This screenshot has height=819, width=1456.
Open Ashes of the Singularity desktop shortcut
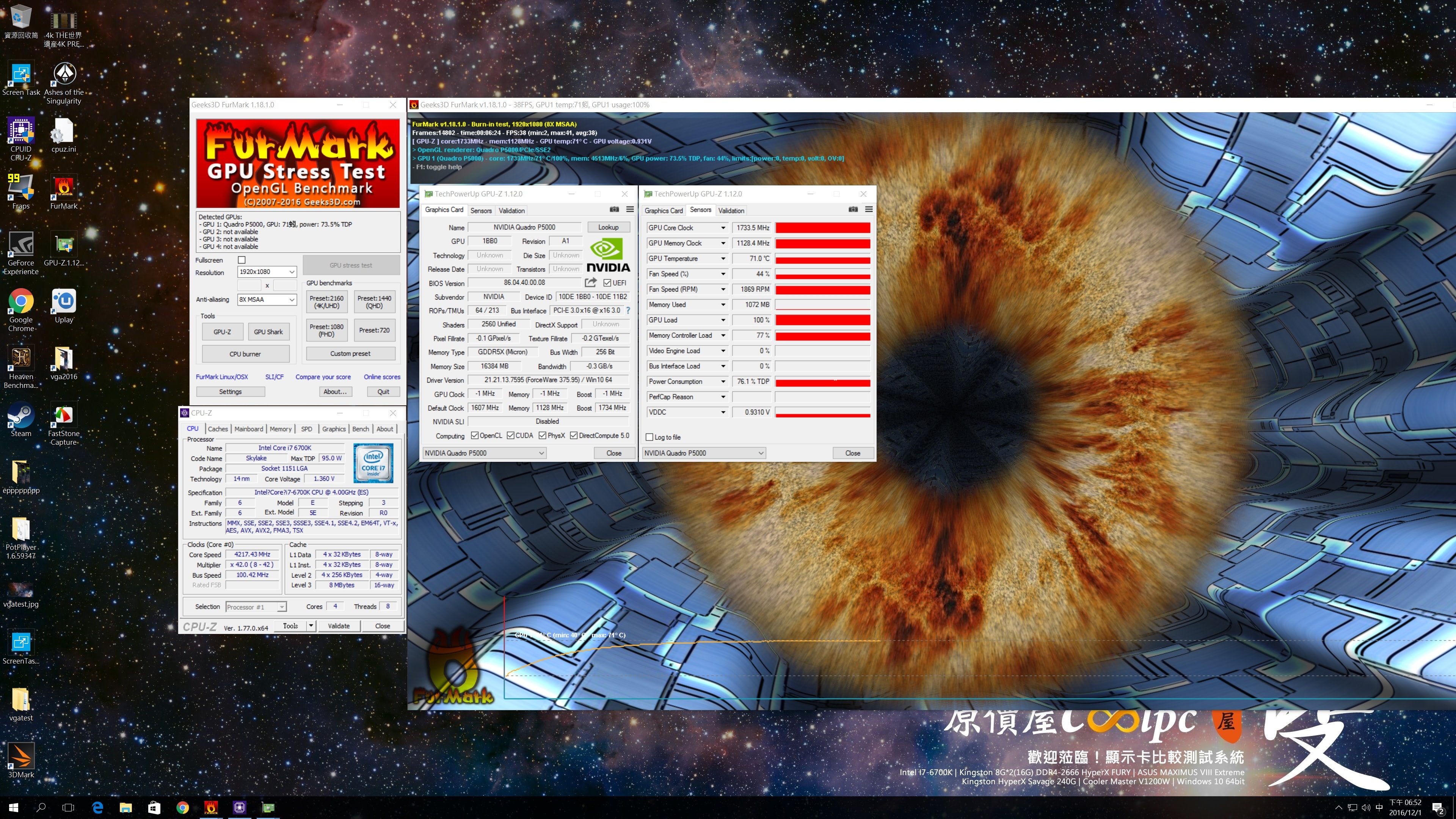[64, 83]
